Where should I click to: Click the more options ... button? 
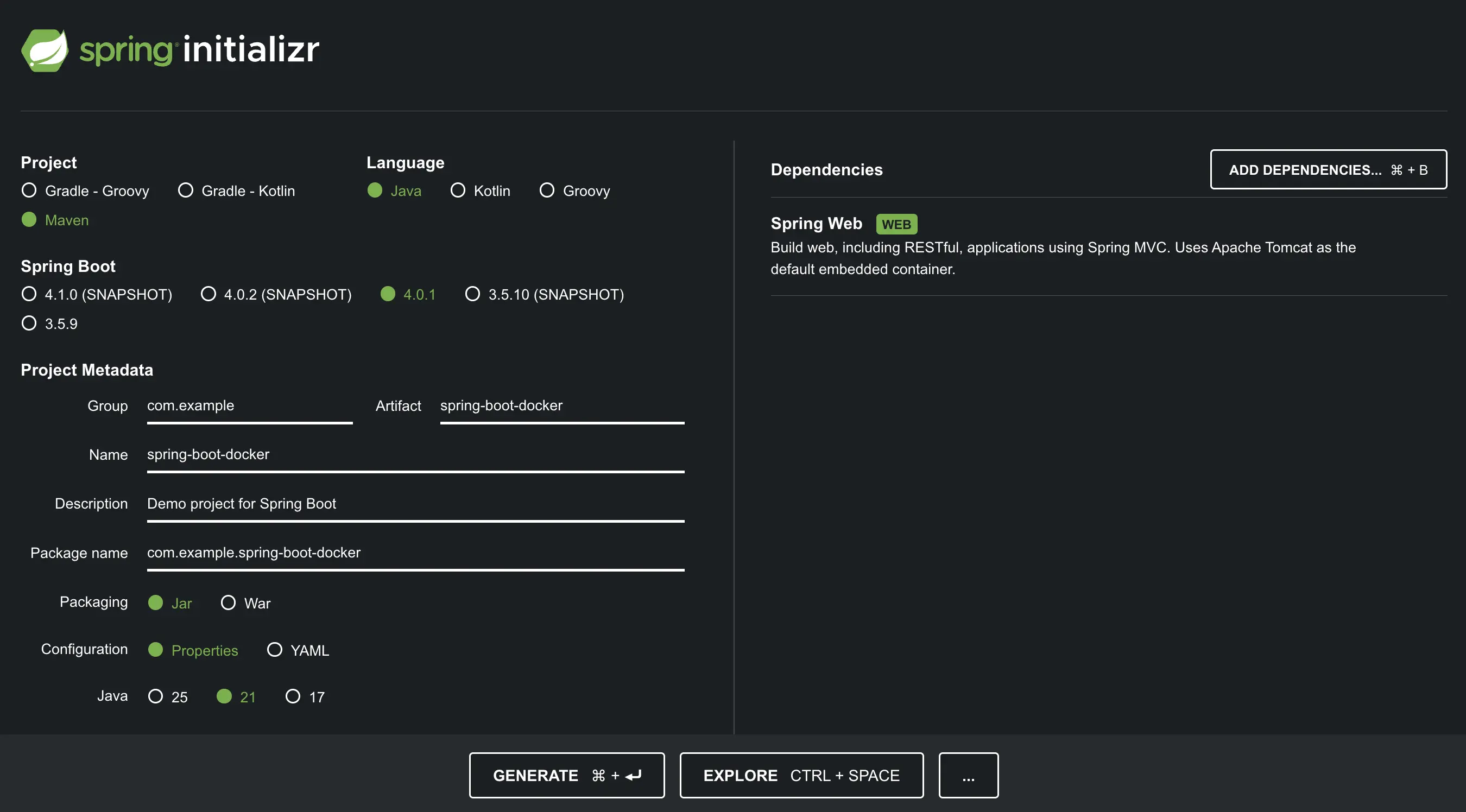click(x=969, y=775)
